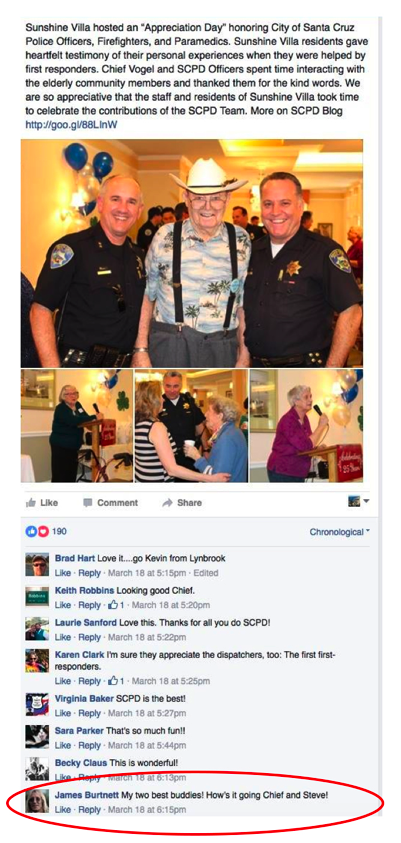Open Keith Robbins' avatar thumbnail
401x843 pixels.
[37, 597]
